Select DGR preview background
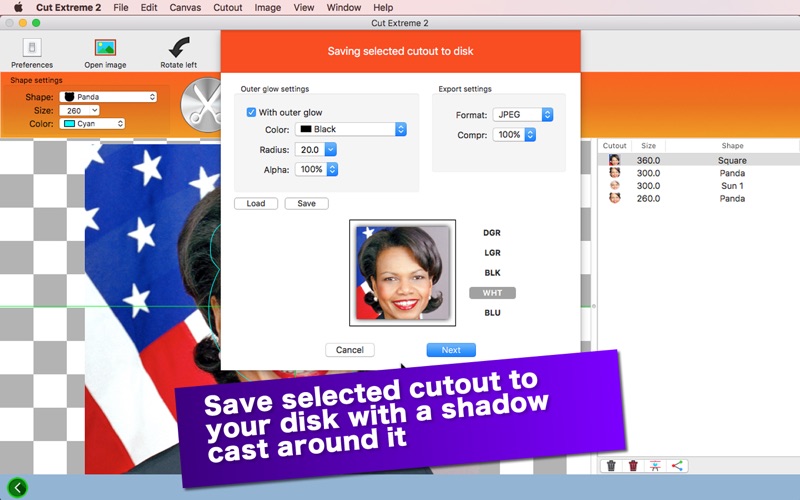Screen dimensions: 800x500 (x=492, y=233)
